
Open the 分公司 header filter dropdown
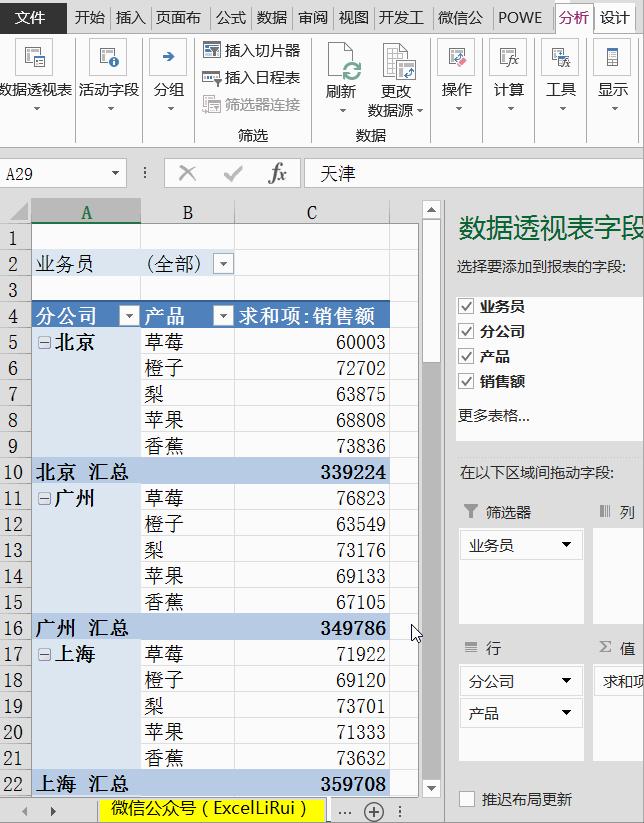129,315
